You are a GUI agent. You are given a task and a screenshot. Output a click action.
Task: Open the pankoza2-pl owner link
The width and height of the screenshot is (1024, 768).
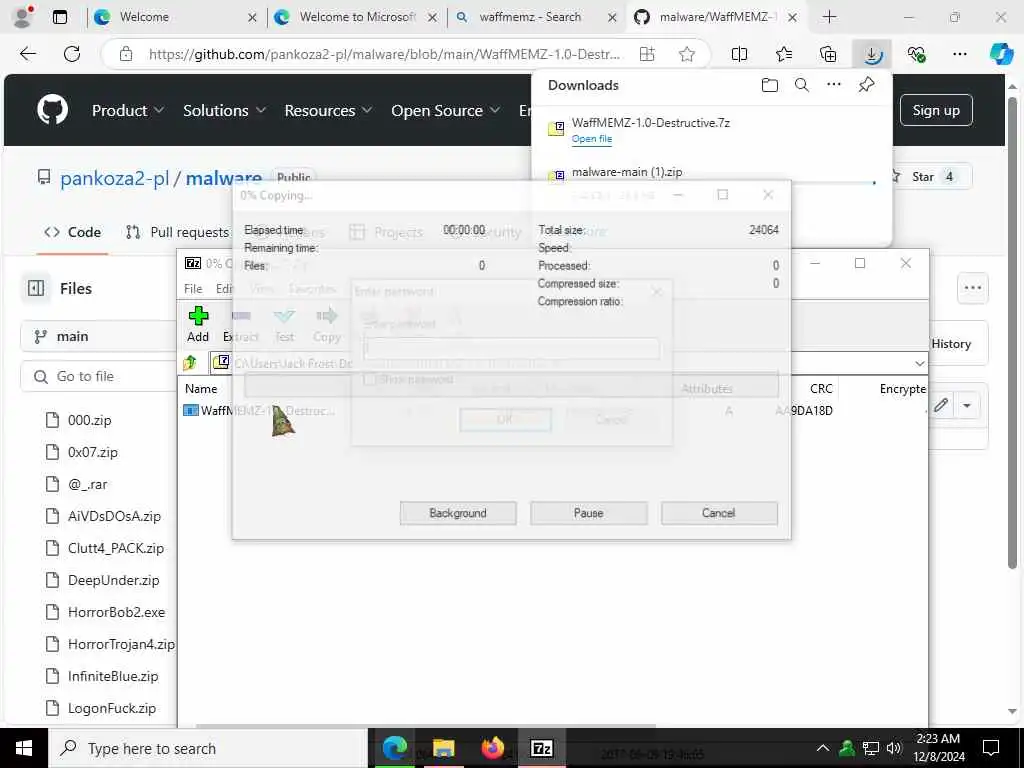(114, 178)
